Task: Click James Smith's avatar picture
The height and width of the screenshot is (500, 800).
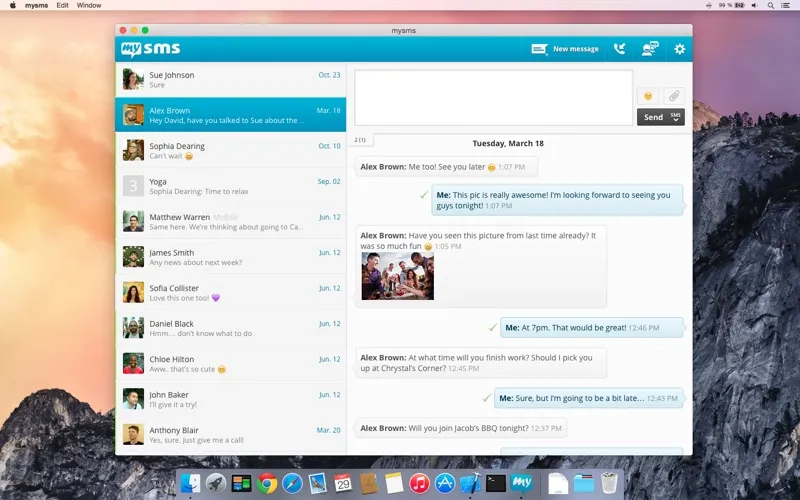Action: [133, 257]
